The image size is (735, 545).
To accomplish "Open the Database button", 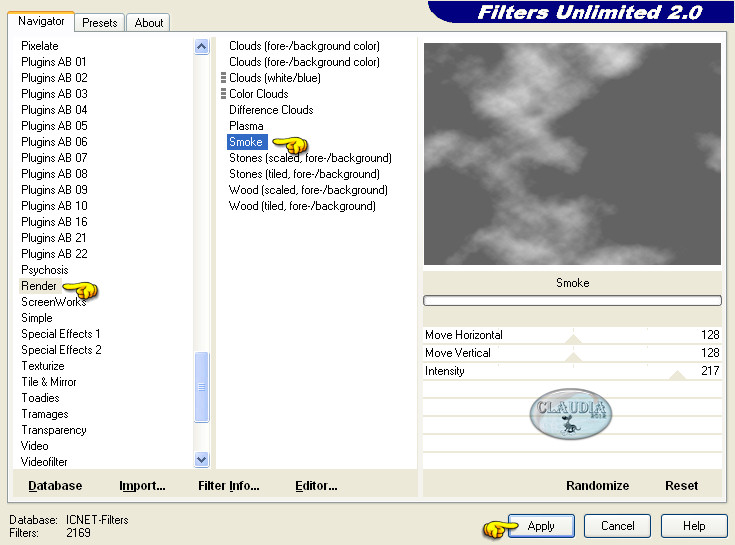I will click(55, 485).
